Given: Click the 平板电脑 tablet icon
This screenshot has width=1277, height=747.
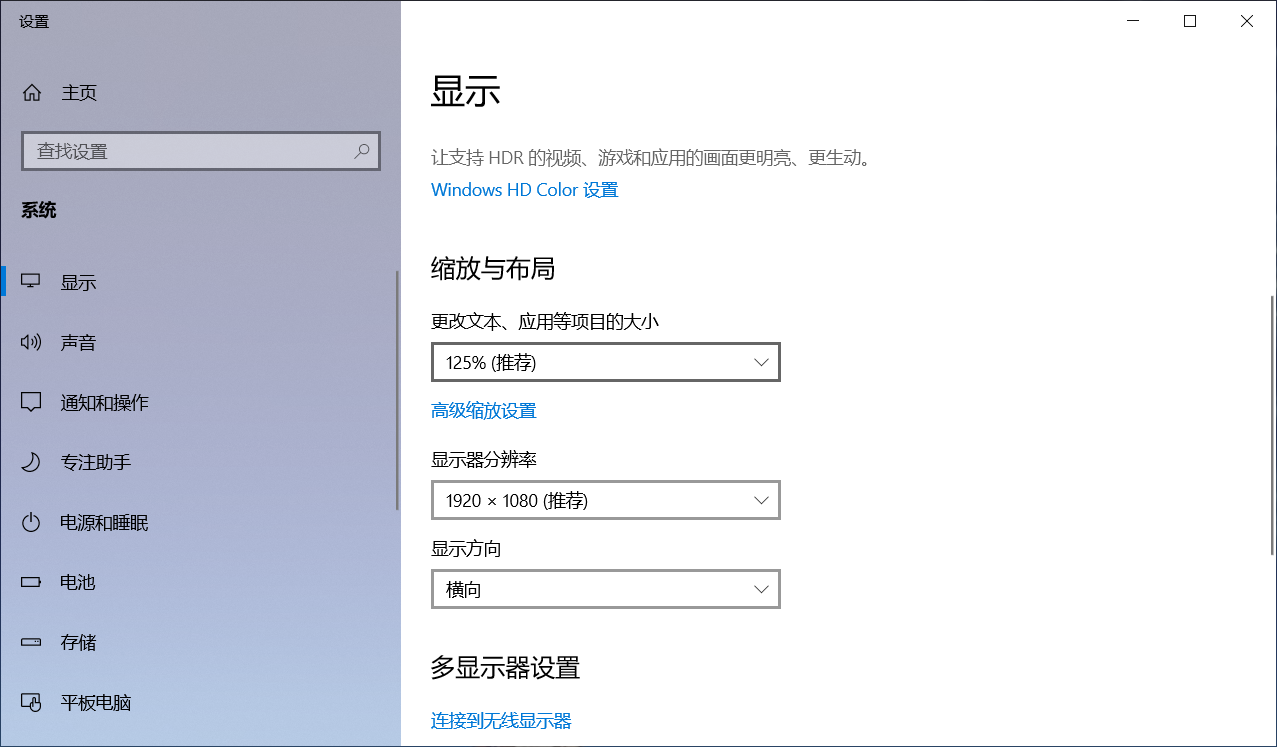Looking at the screenshot, I should [32, 702].
